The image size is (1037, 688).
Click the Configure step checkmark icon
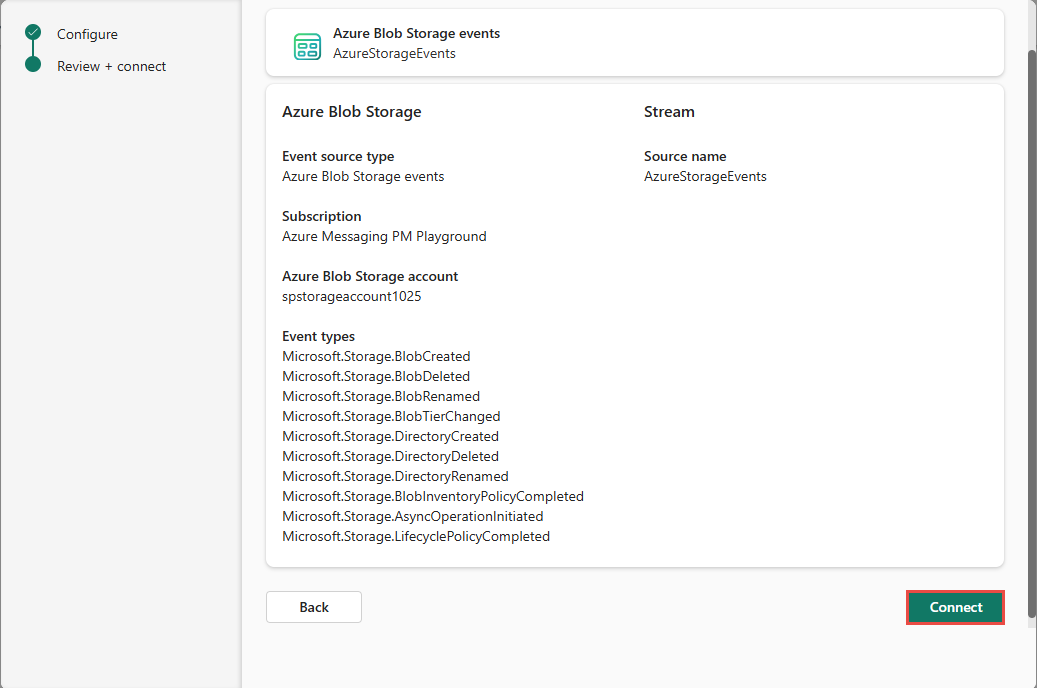tap(33, 33)
